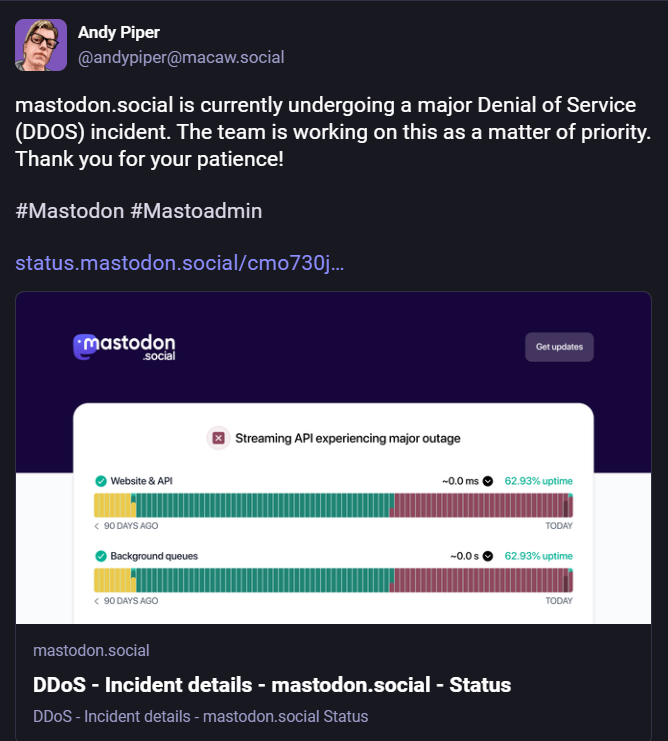This screenshot has height=741, width=668.
Task: Click the red Streaming API outage icon
Action: [x=218, y=438]
